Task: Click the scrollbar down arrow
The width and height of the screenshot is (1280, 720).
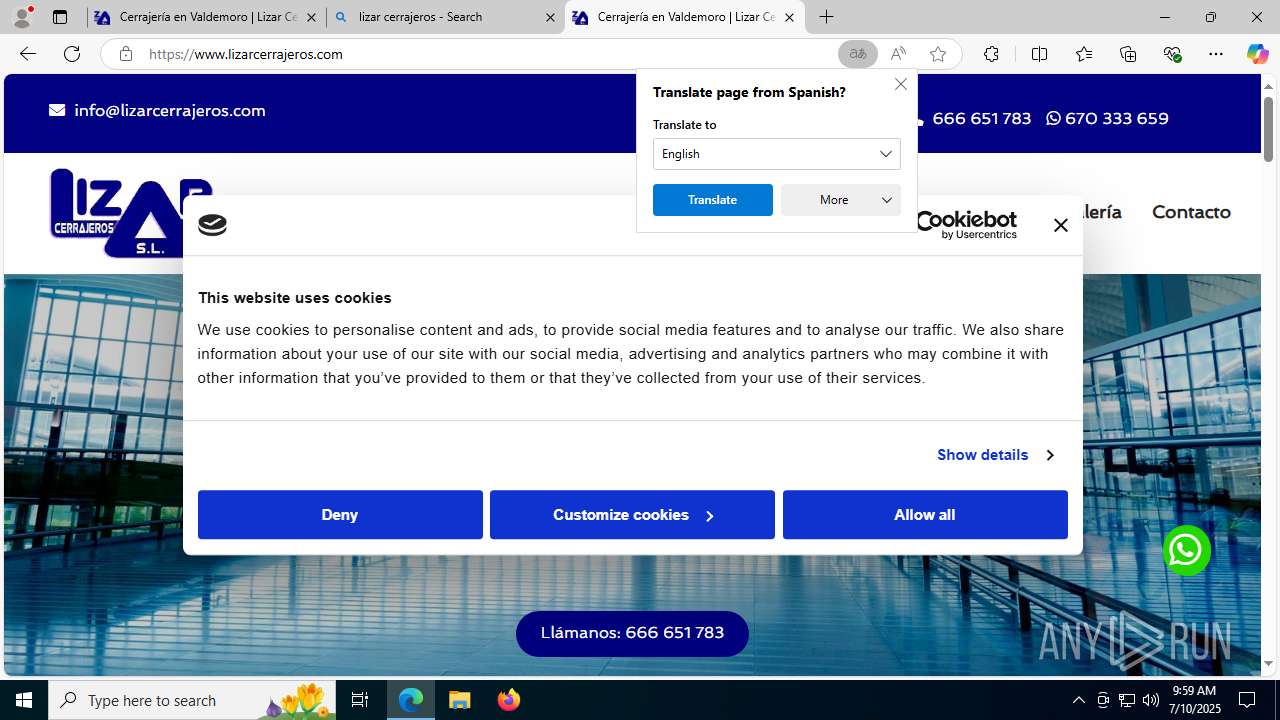Action: (1268, 663)
